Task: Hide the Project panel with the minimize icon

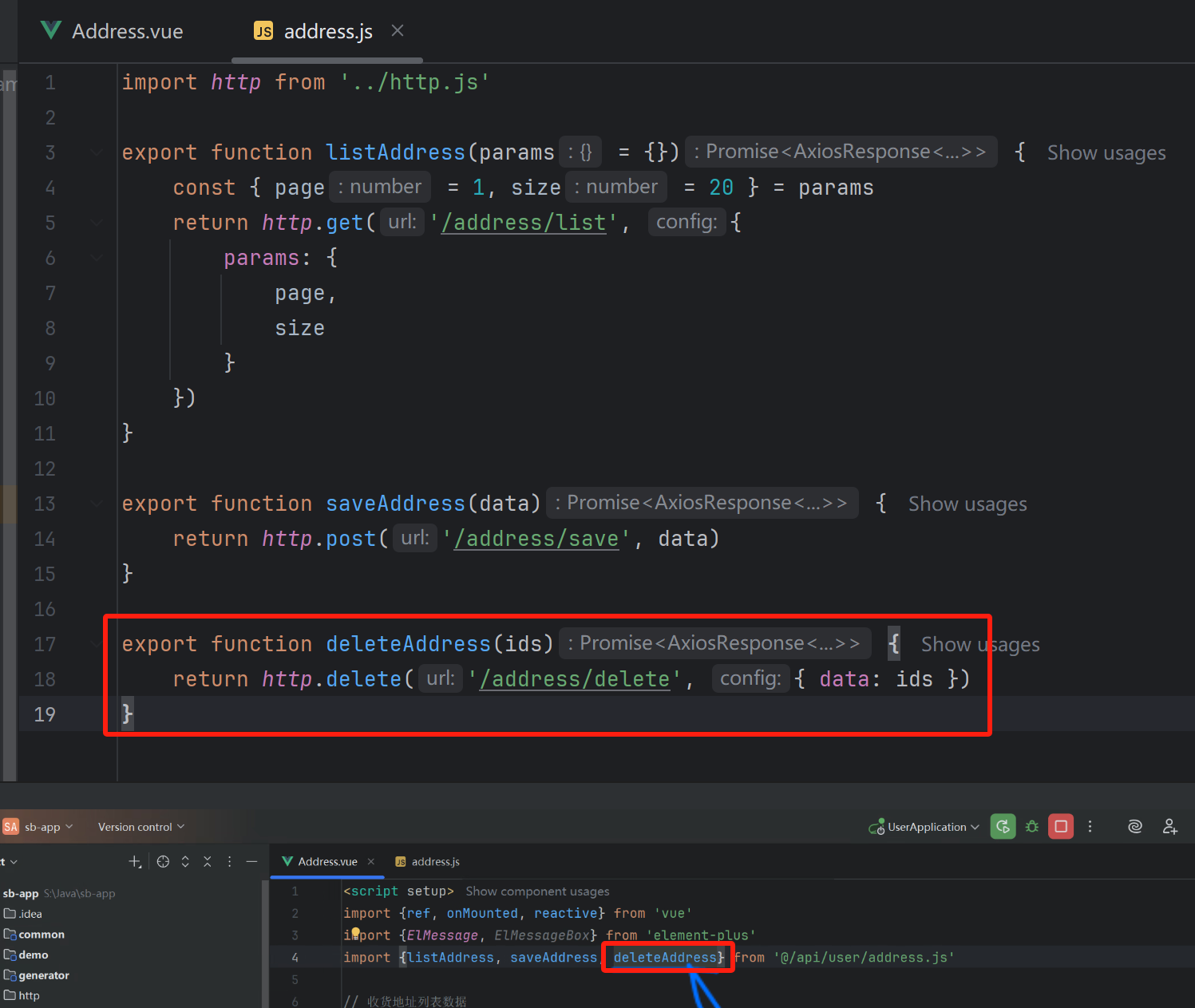Action: pyautogui.click(x=251, y=862)
